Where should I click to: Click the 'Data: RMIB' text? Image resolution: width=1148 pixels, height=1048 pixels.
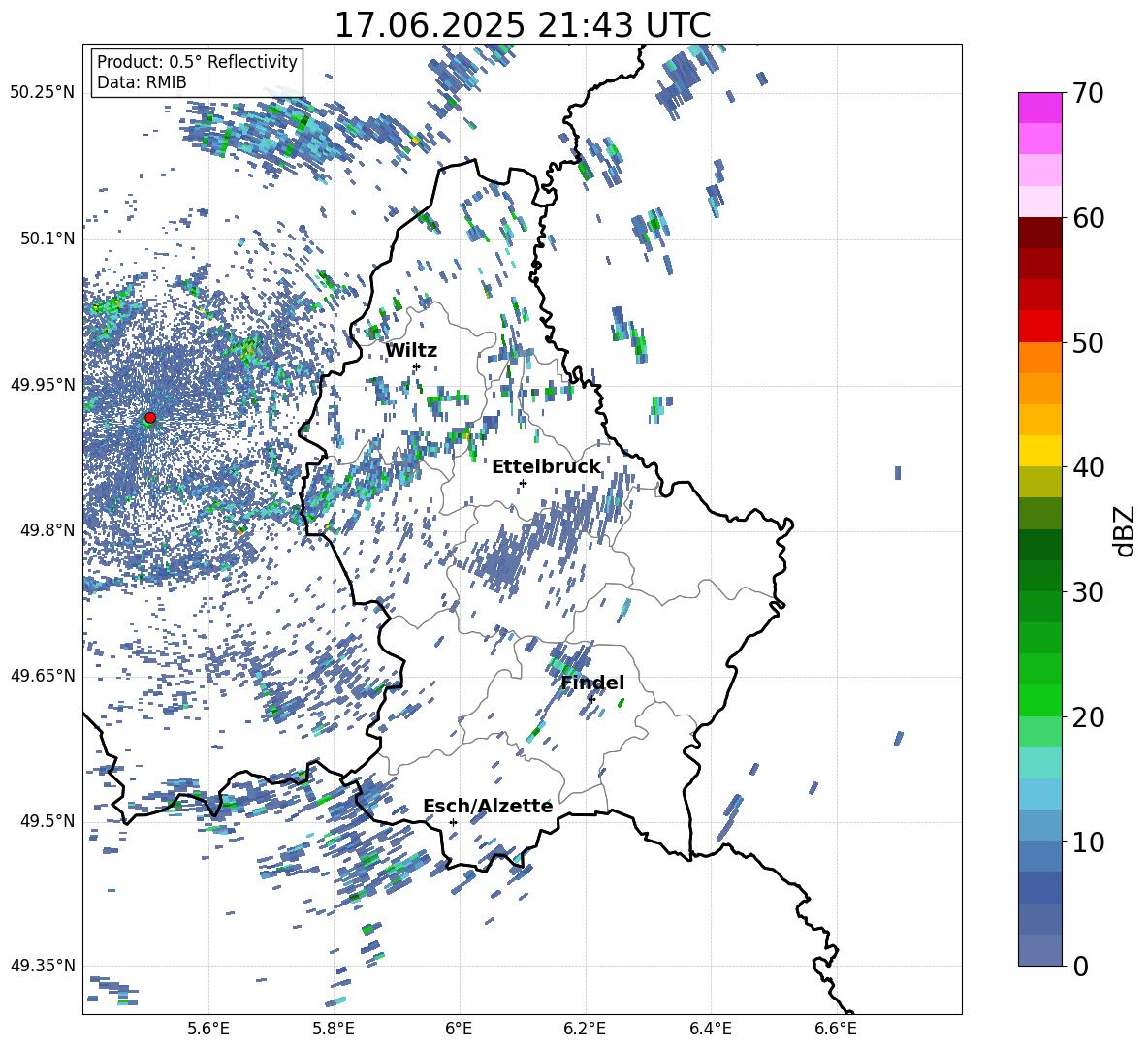point(142,82)
